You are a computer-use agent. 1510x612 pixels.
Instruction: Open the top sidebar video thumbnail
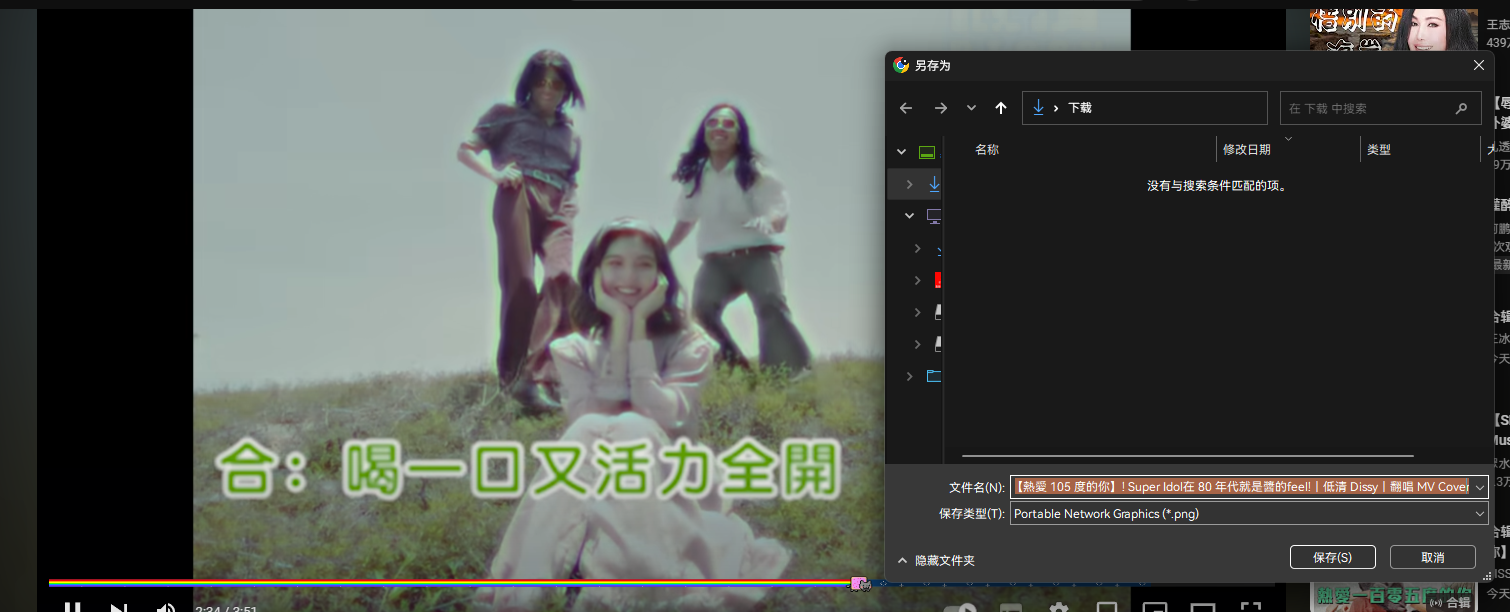(x=1395, y=28)
